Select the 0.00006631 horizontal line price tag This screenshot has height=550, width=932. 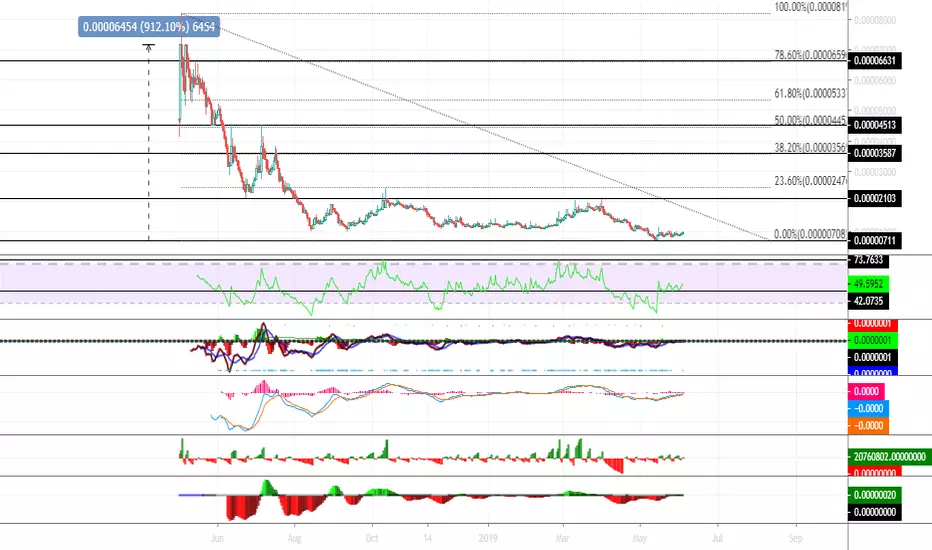pos(875,61)
